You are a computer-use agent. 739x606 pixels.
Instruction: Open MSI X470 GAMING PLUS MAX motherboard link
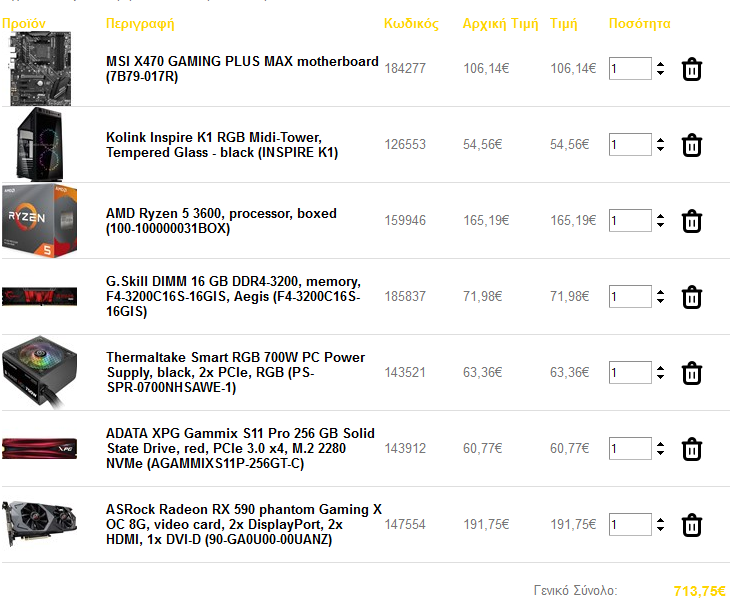coord(242,69)
